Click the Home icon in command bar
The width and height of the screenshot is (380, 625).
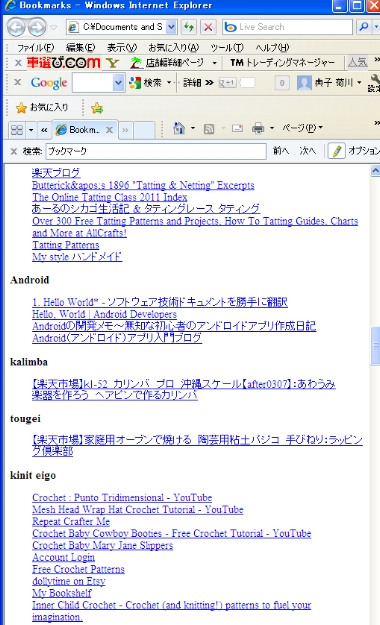point(179,128)
